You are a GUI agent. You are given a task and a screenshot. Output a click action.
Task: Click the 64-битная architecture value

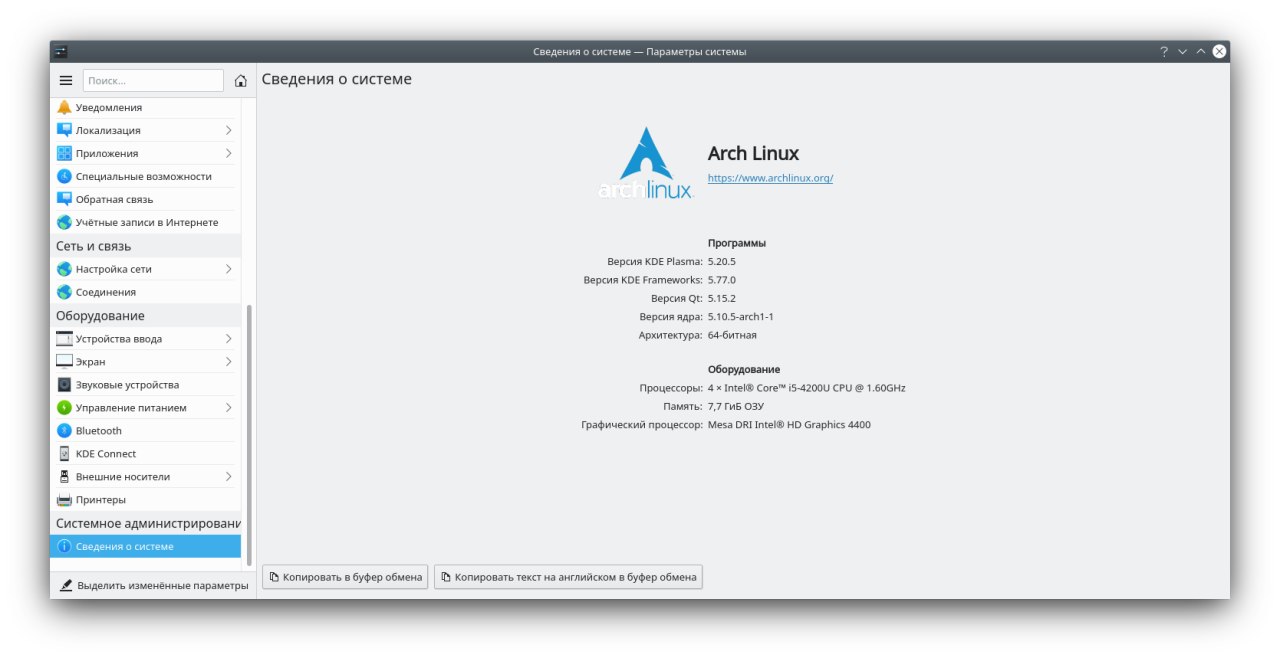pos(732,335)
